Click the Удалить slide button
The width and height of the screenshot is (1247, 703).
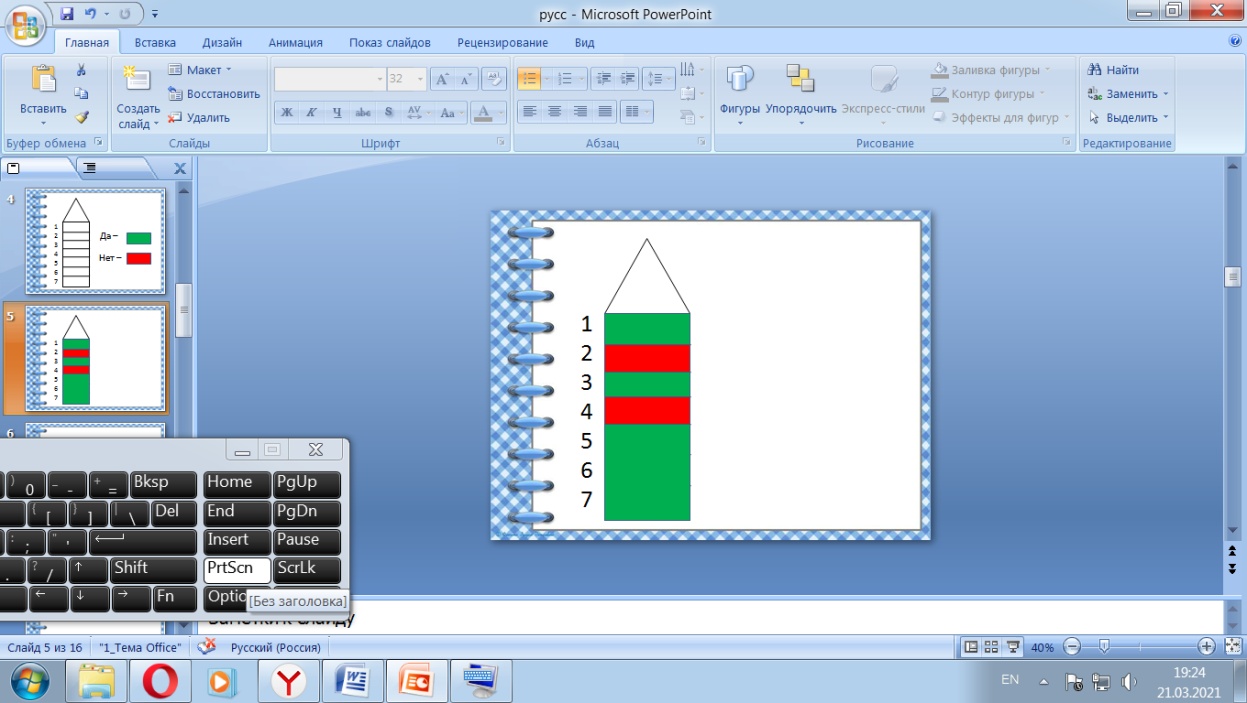[x=200, y=117]
